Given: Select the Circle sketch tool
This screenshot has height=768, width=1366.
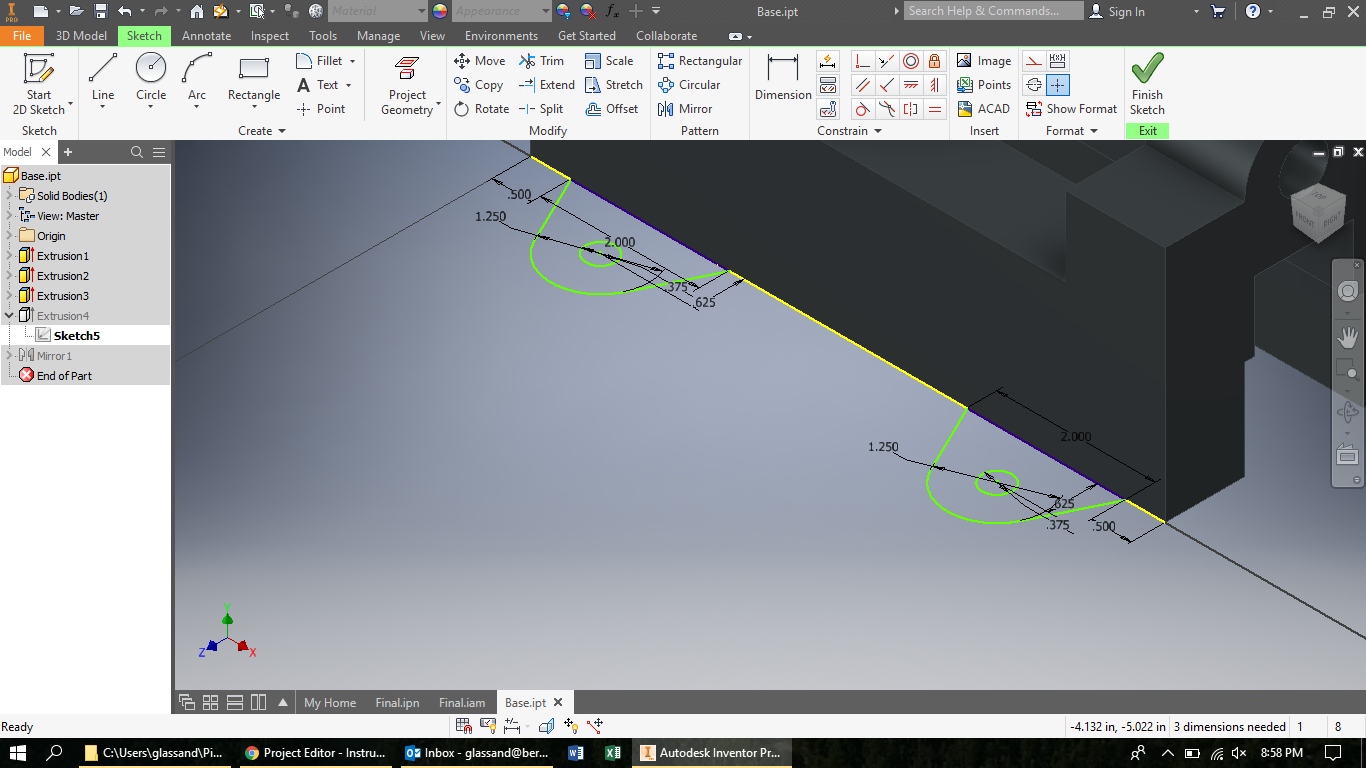Looking at the screenshot, I should pyautogui.click(x=151, y=78).
